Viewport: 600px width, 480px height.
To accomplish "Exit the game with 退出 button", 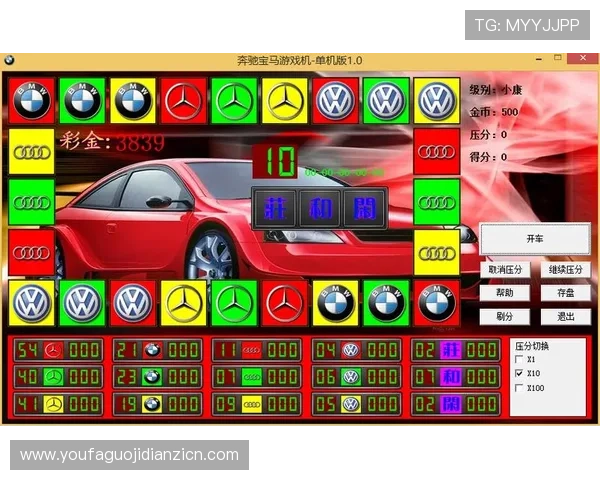I will pyautogui.click(x=565, y=316).
